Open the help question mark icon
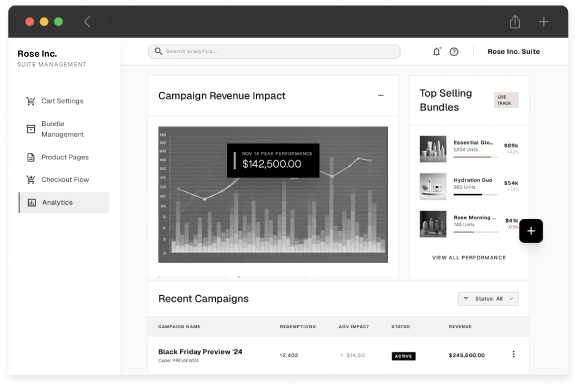The width and height of the screenshot is (579, 388). pyautogui.click(x=454, y=52)
